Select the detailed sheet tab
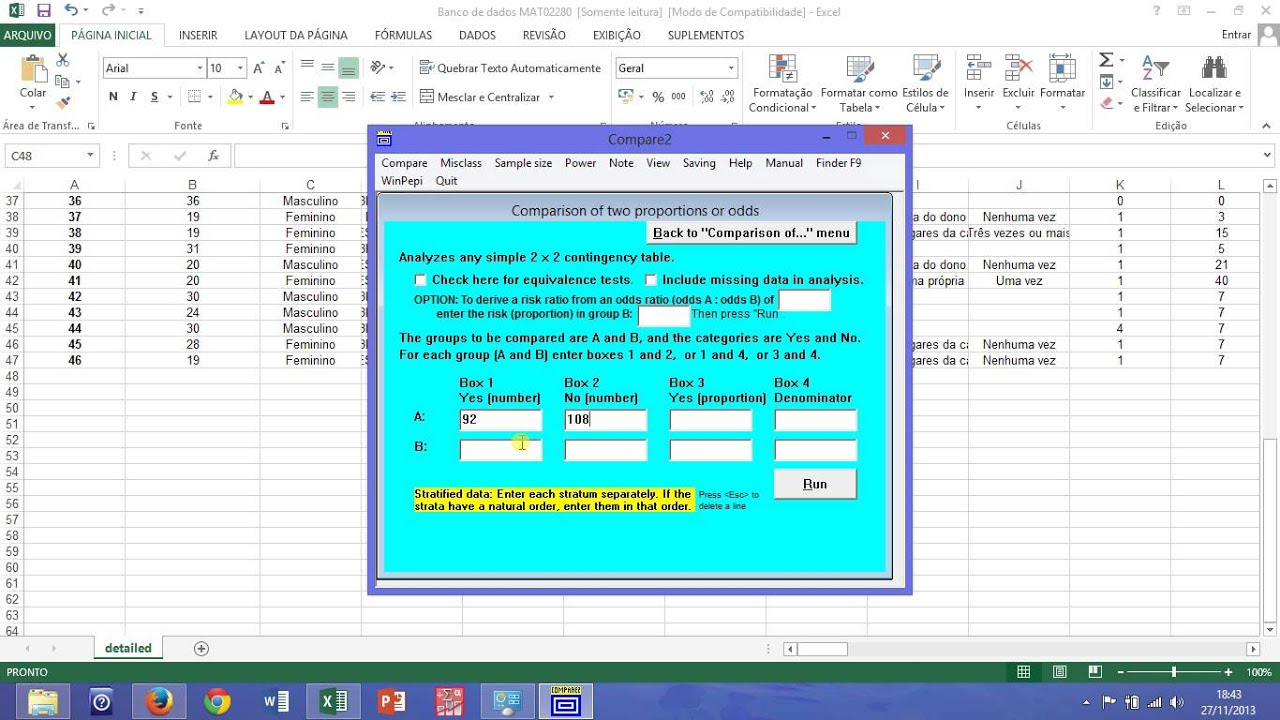This screenshot has height=720, width=1280. pyautogui.click(x=128, y=648)
